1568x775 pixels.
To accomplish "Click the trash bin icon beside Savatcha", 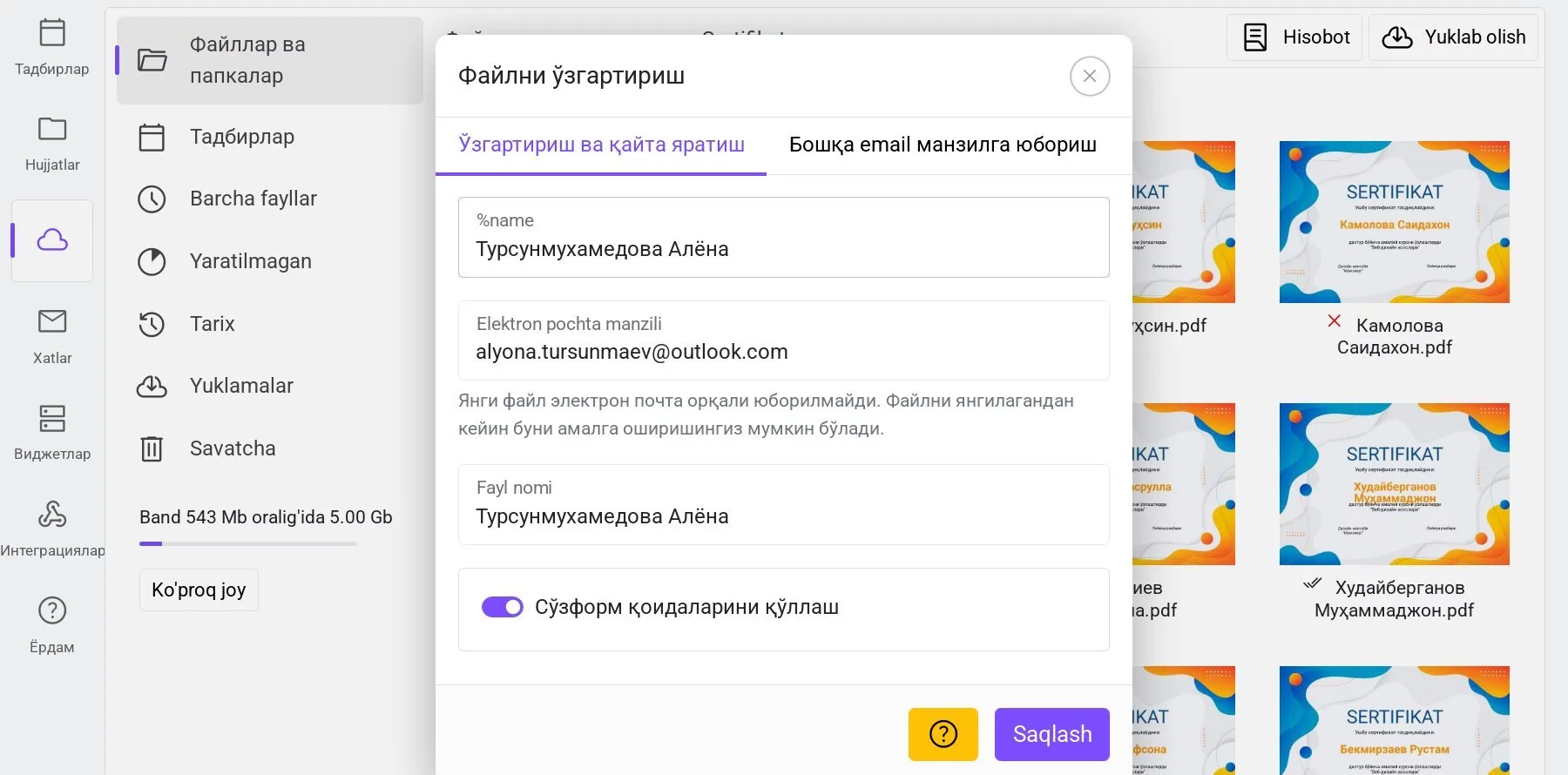I will [x=152, y=448].
